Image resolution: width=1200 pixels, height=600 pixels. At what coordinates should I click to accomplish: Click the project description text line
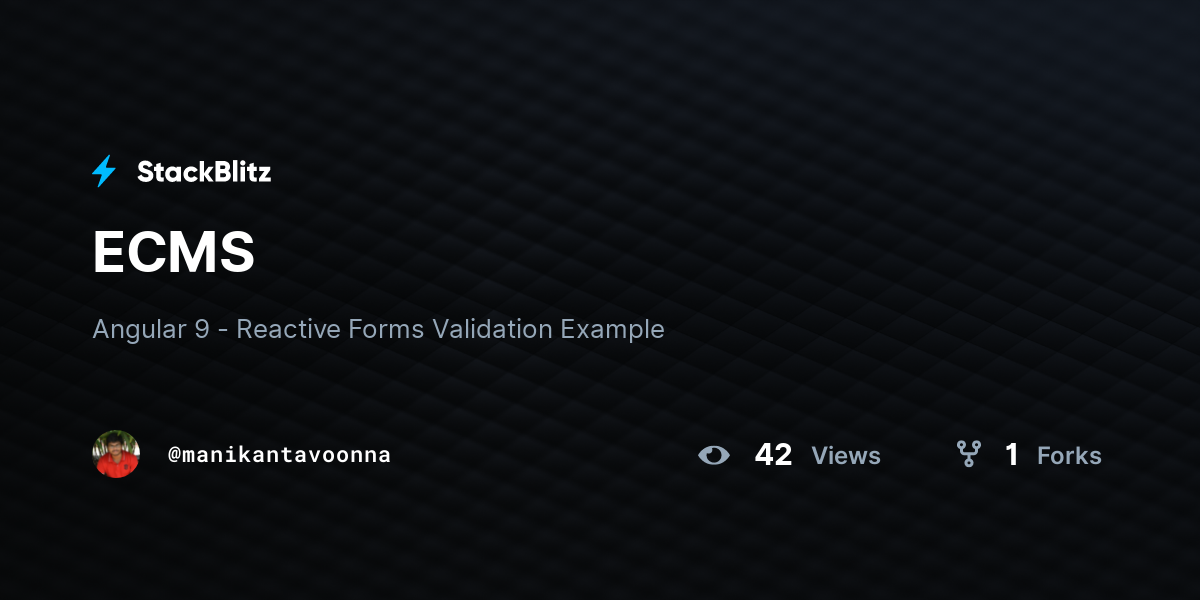[x=378, y=329]
